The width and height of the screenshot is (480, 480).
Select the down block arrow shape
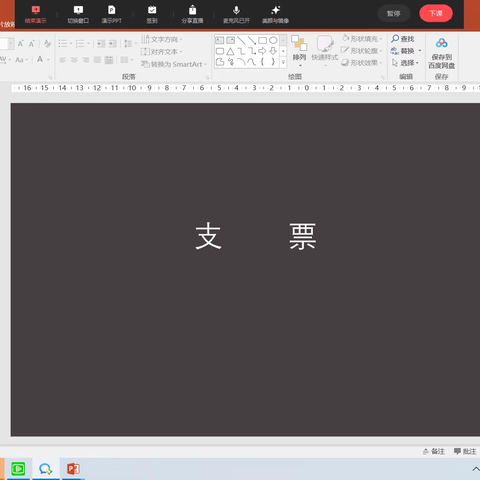pyautogui.click(x=273, y=51)
